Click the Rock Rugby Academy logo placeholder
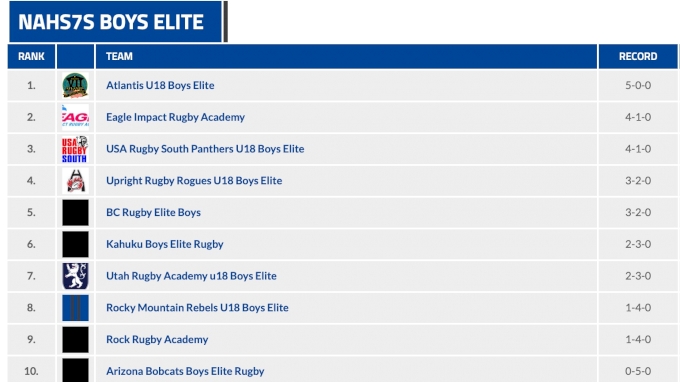680x382 pixels. coord(75,340)
